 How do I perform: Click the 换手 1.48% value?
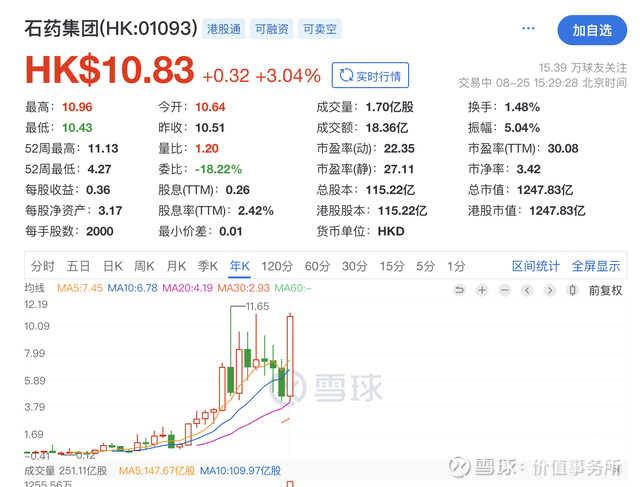522,107
